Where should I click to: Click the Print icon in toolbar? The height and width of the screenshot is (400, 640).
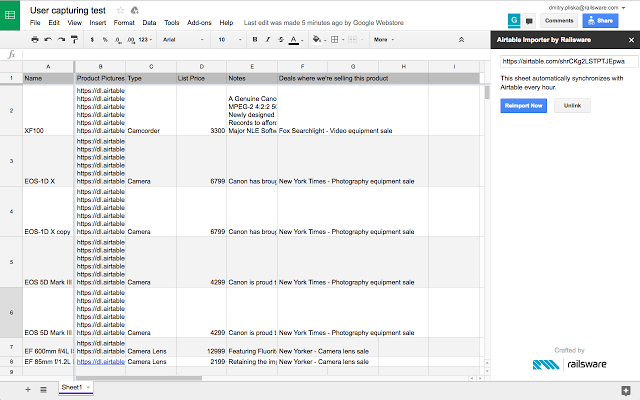point(35,40)
